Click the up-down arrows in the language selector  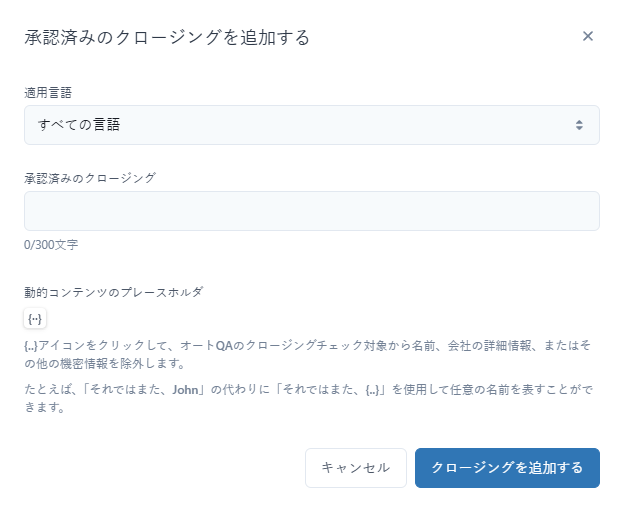point(579,125)
